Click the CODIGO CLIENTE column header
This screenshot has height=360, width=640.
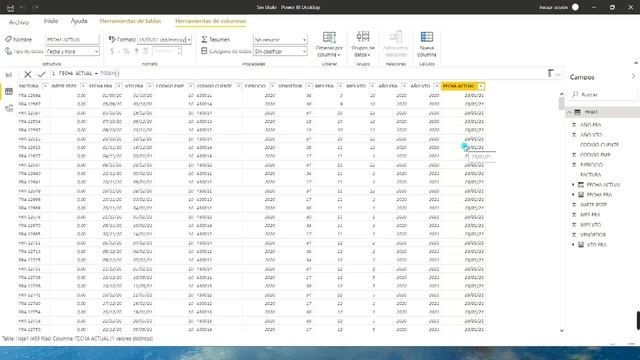(x=214, y=86)
